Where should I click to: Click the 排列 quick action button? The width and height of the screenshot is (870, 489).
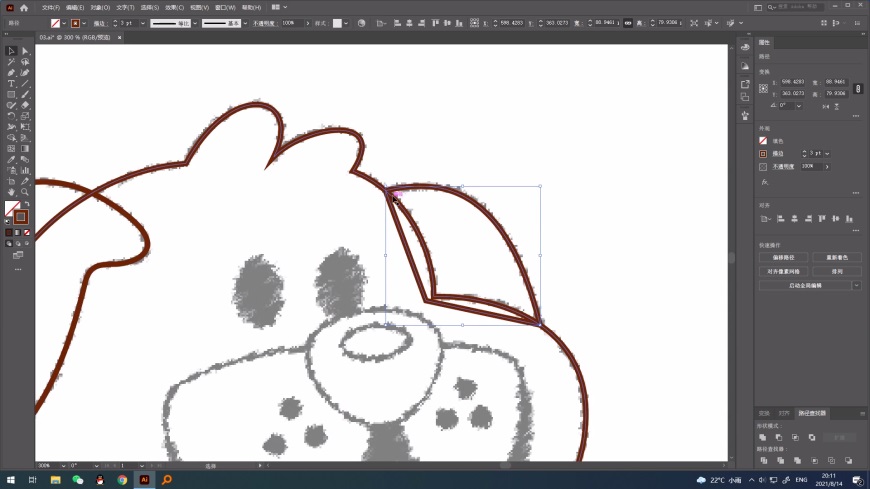click(837, 271)
